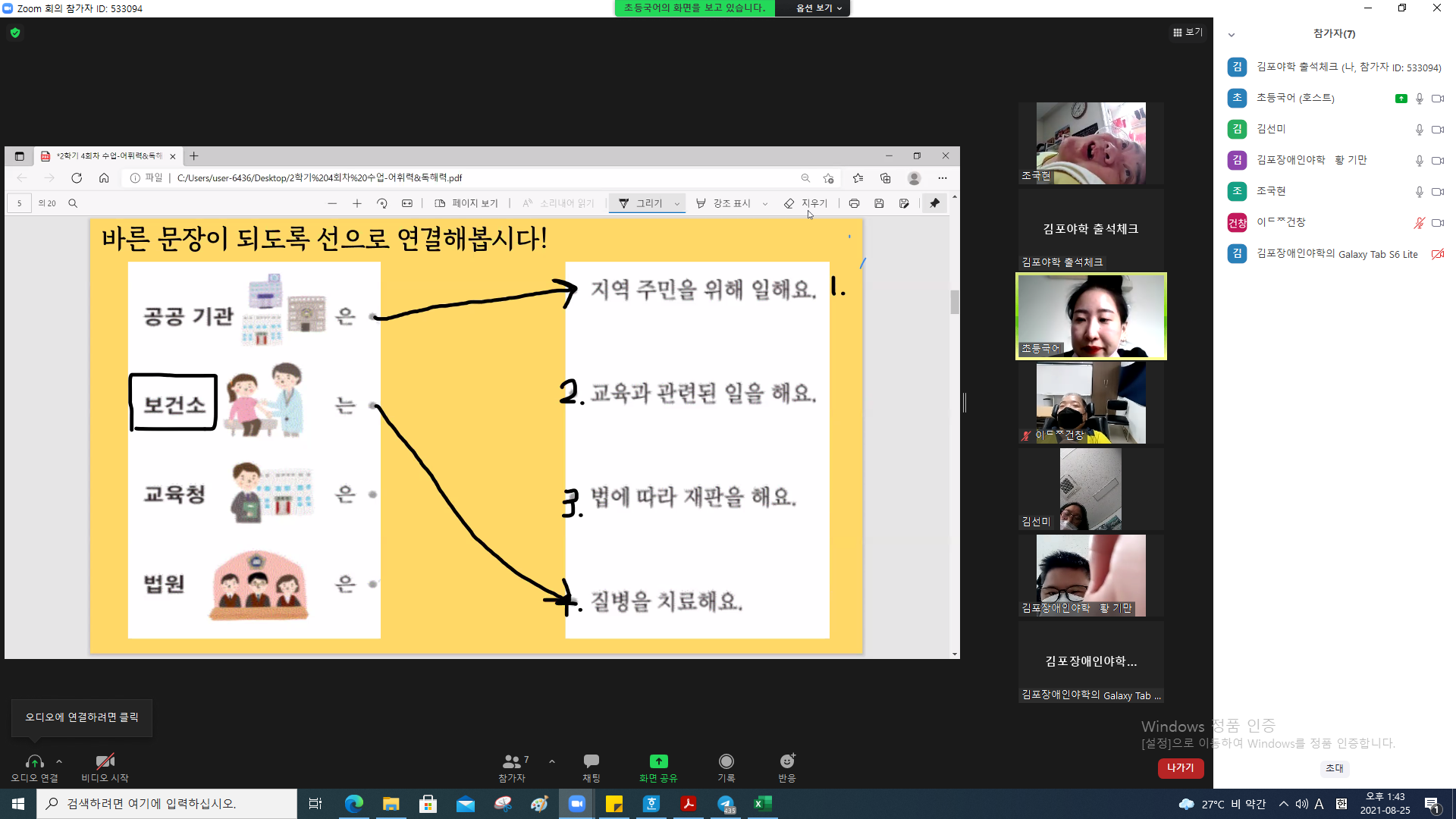Click the red 나가기 leave button

(1180, 768)
